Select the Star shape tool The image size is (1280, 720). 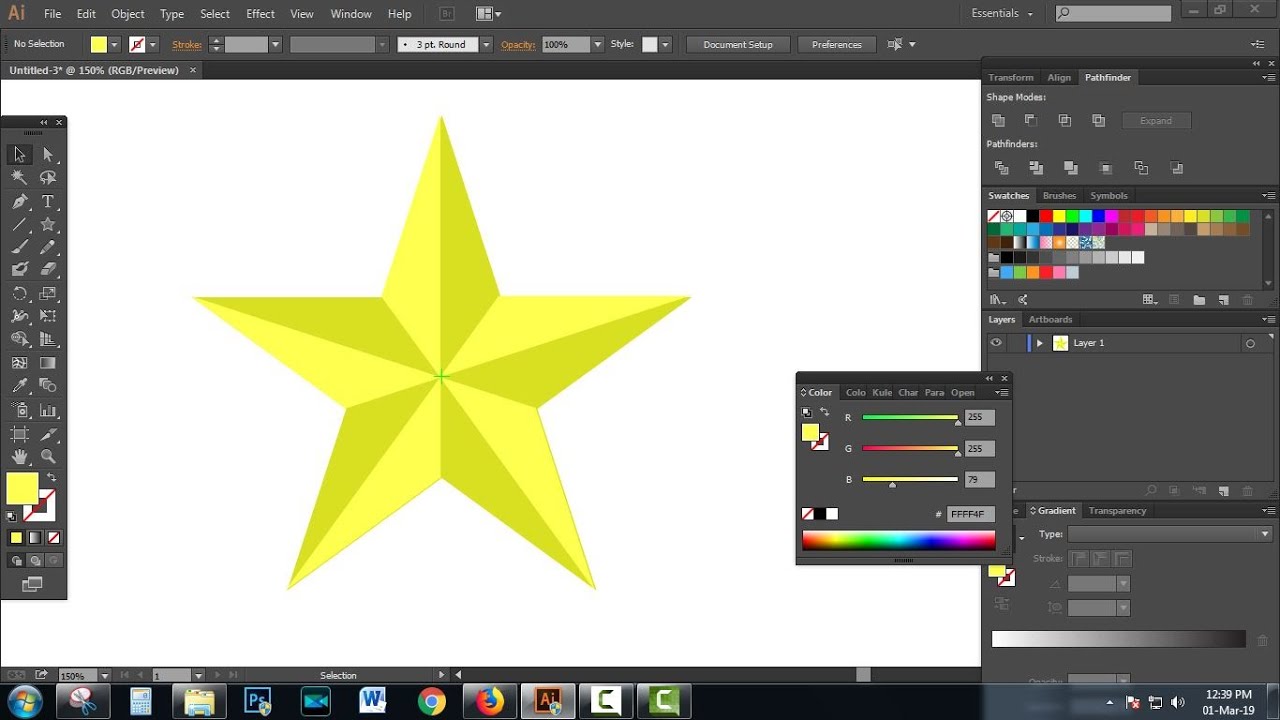[48, 224]
